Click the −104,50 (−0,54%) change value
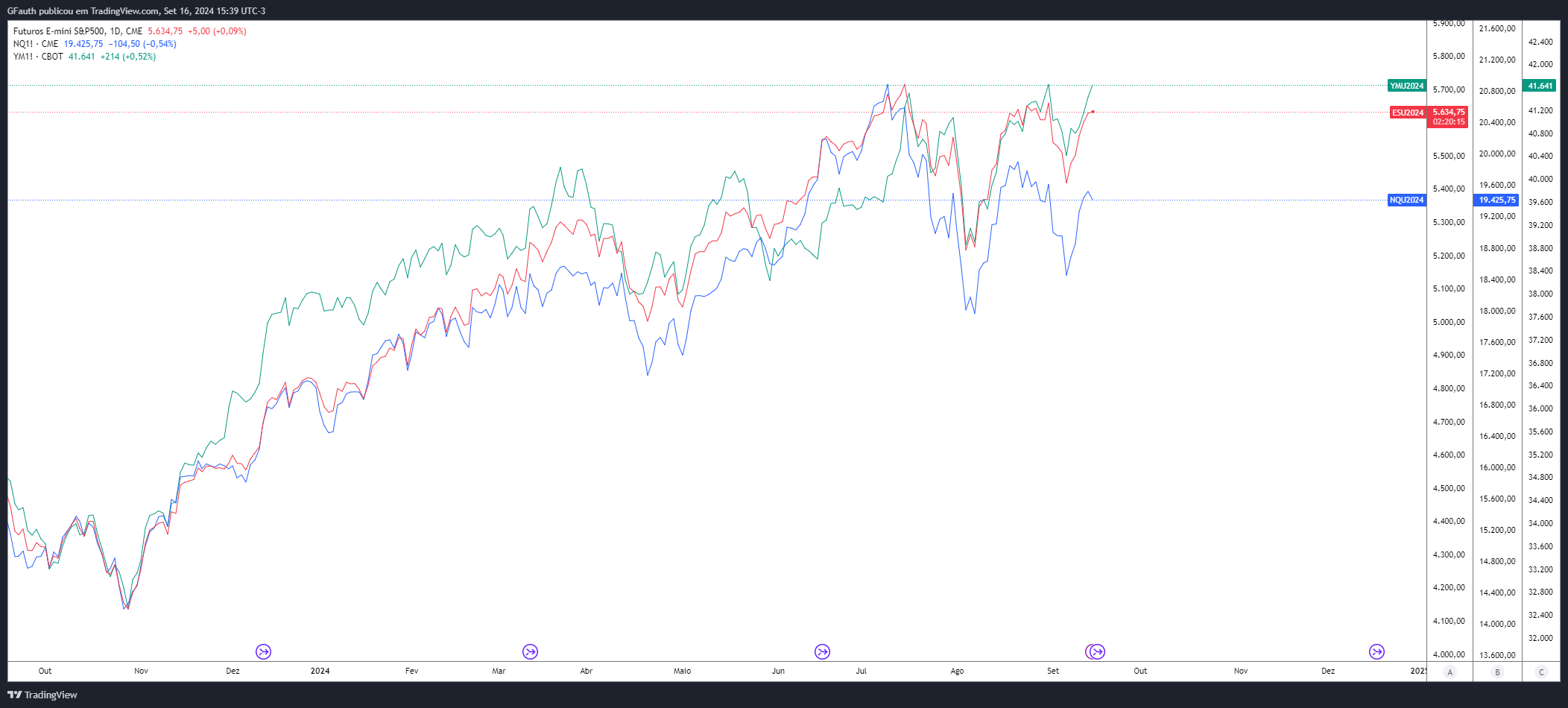Viewport: 1568px width, 708px height. [142, 44]
